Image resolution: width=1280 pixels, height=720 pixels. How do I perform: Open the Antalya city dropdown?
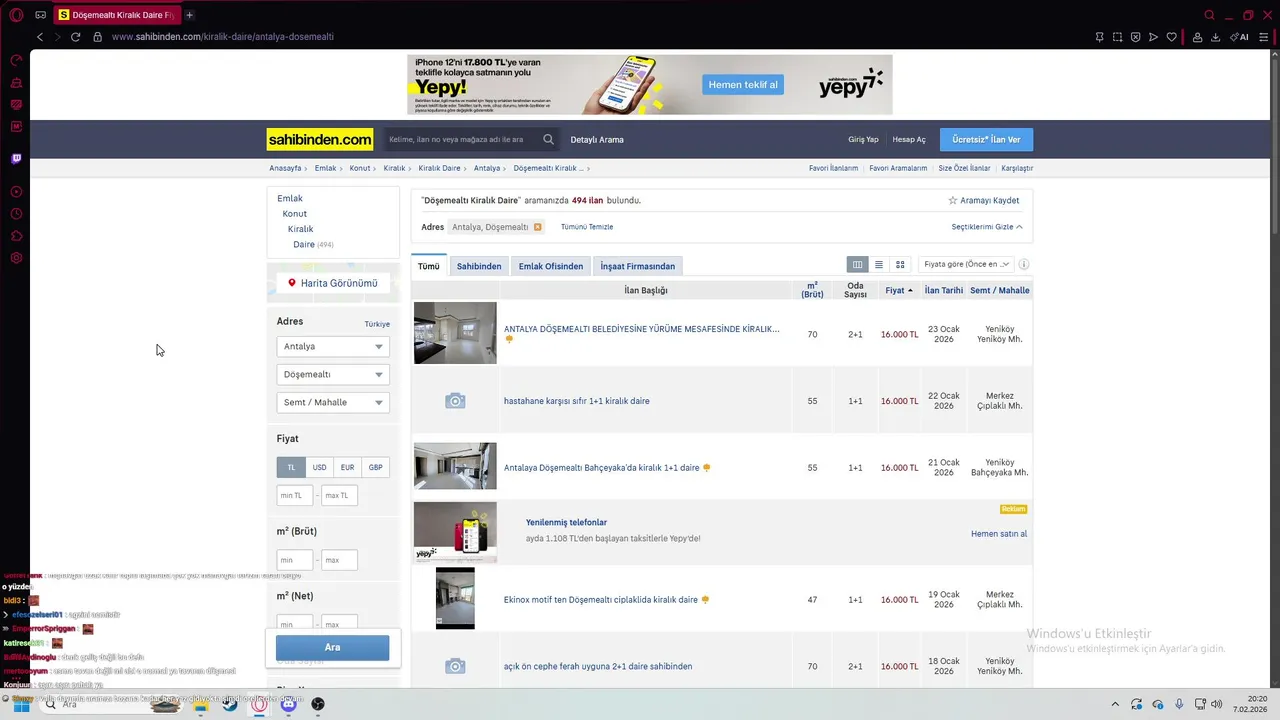click(x=333, y=347)
